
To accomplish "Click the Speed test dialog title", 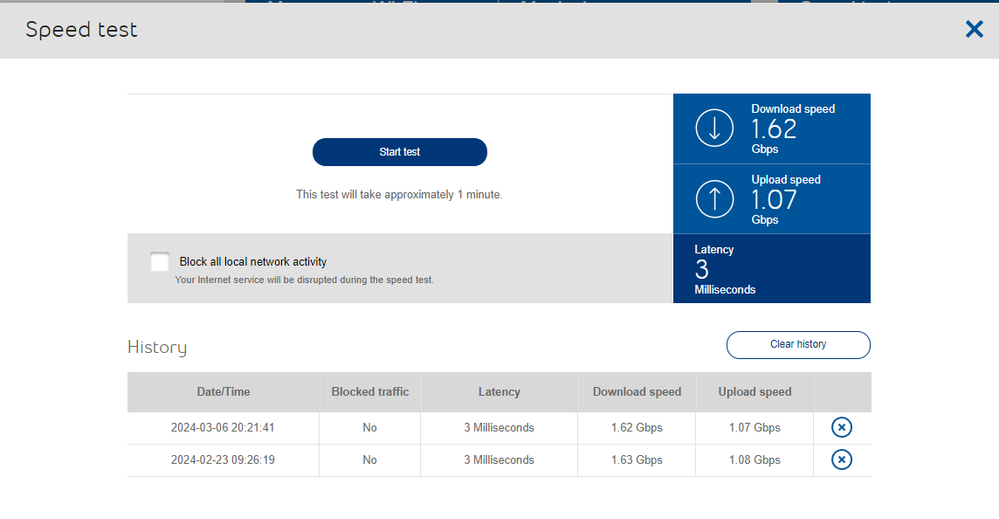I will (81, 29).
